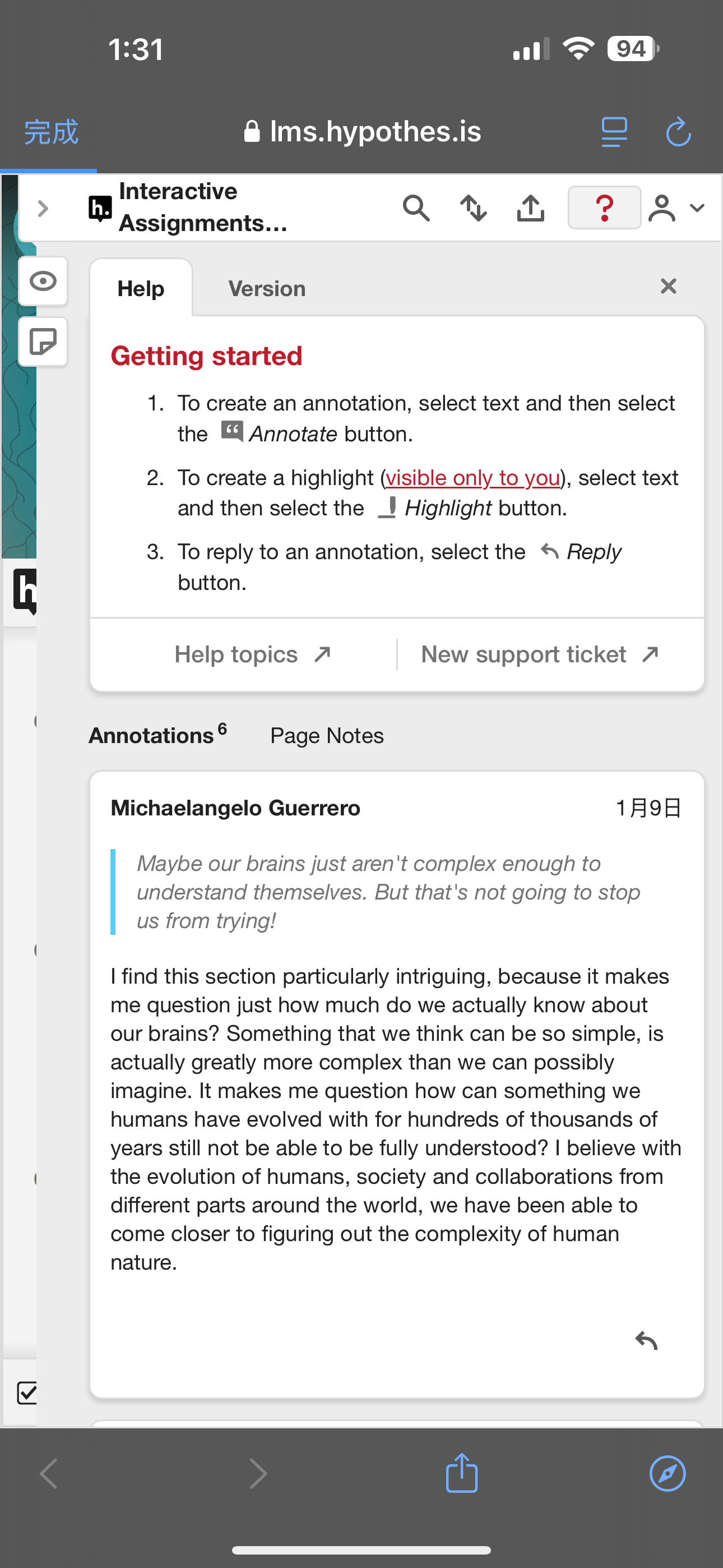This screenshot has width=723, height=1568.
Task: Tap the checkbox at bottom left edge
Action: coord(26,1392)
